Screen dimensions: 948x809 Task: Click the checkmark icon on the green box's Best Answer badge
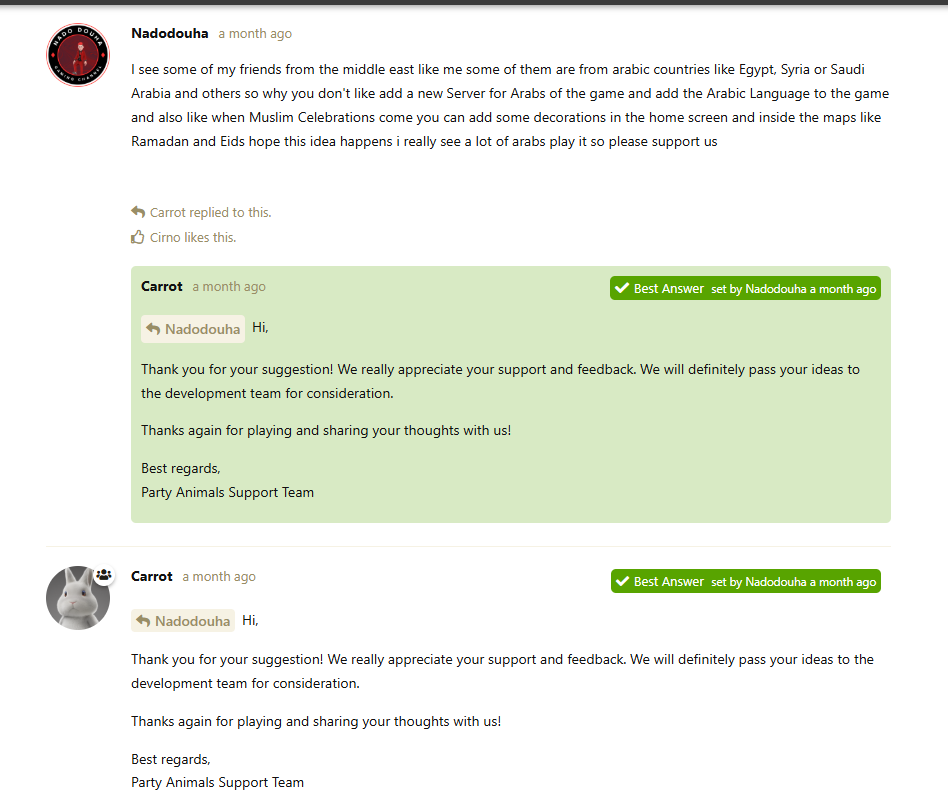point(622,288)
